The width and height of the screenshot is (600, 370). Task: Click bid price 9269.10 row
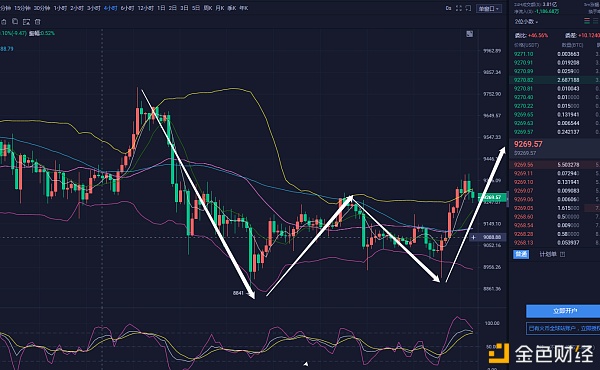[554, 182]
